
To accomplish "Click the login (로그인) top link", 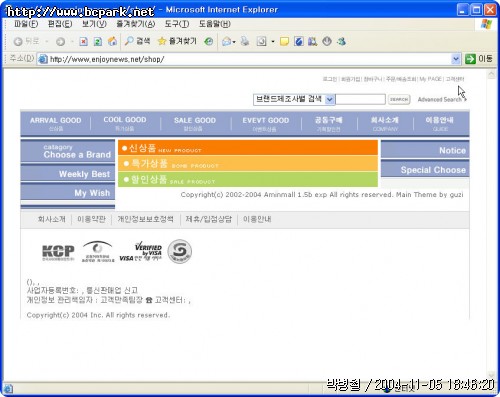I will coord(330,79).
